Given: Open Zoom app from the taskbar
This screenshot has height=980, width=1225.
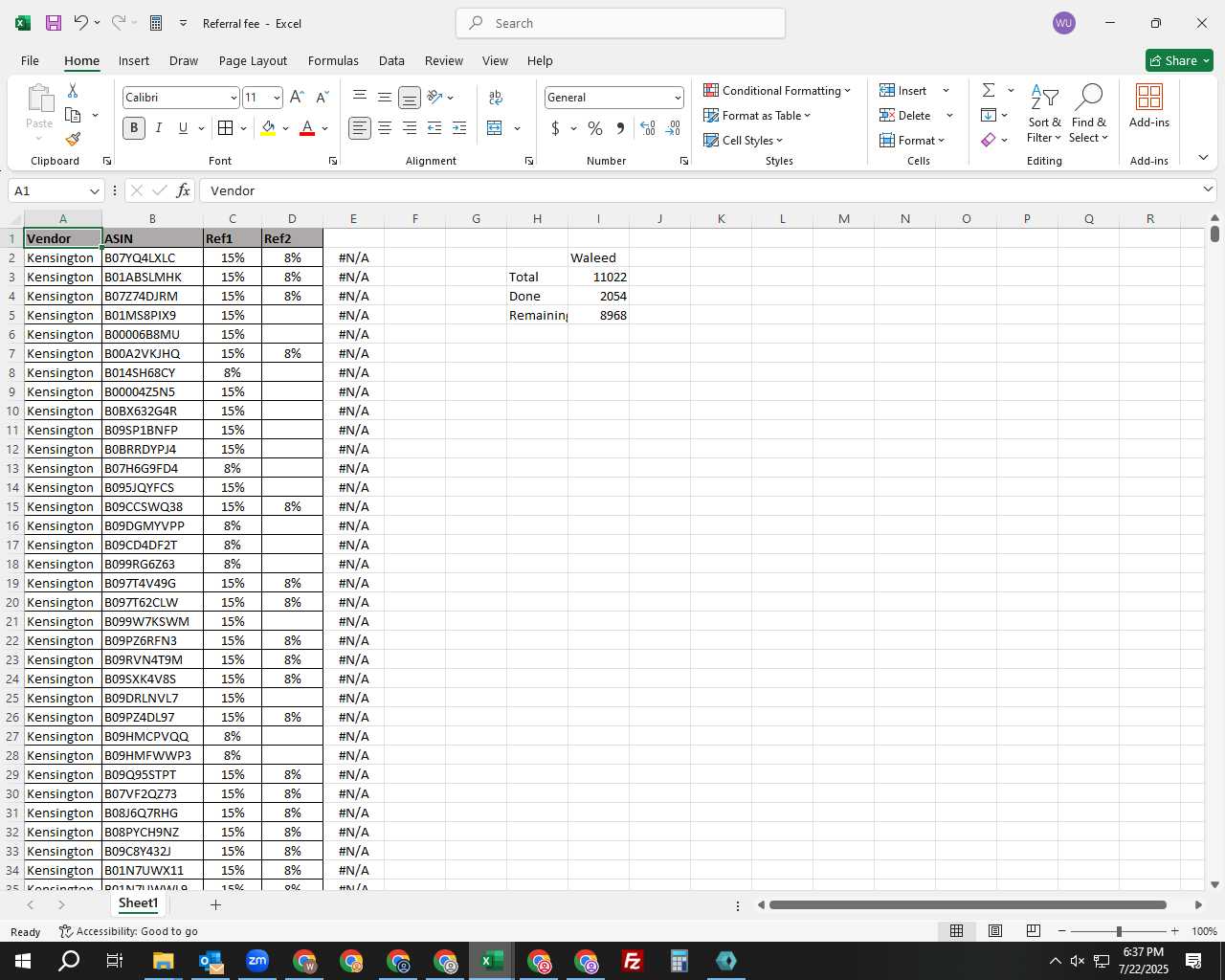Looking at the screenshot, I should (257, 961).
